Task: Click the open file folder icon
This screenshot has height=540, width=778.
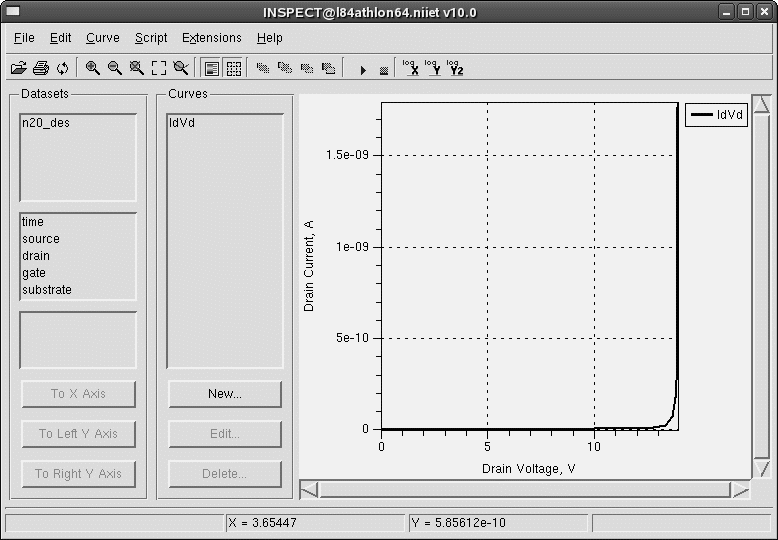Action: click(18, 68)
